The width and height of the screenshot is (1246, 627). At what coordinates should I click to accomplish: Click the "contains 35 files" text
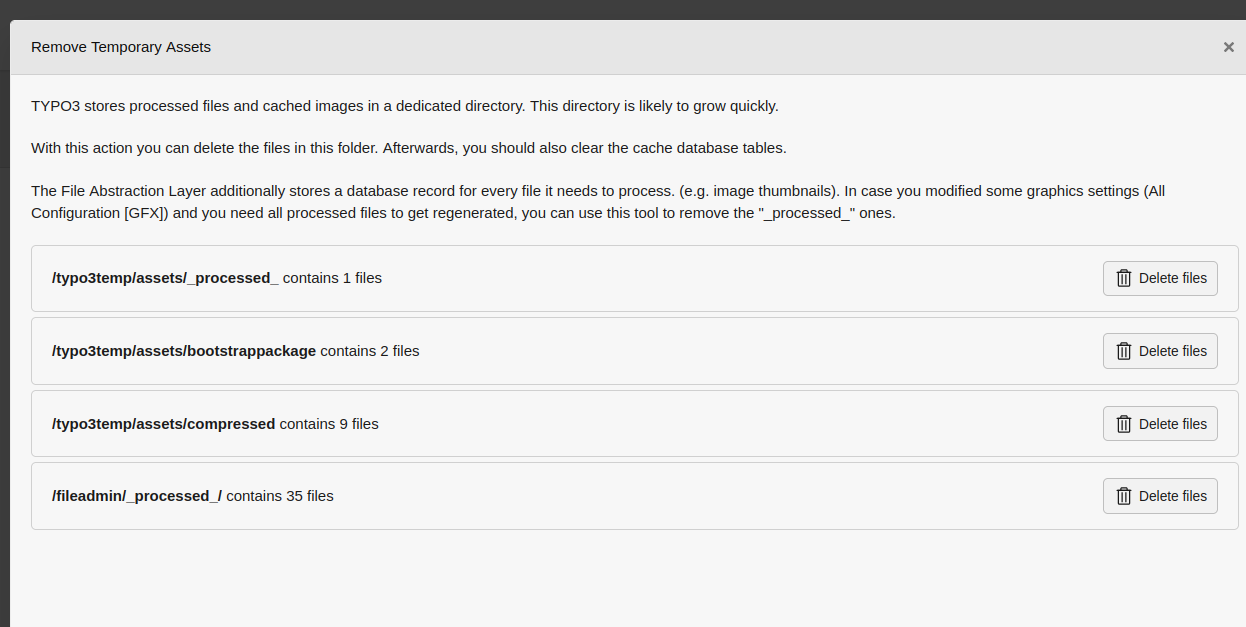coord(280,496)
